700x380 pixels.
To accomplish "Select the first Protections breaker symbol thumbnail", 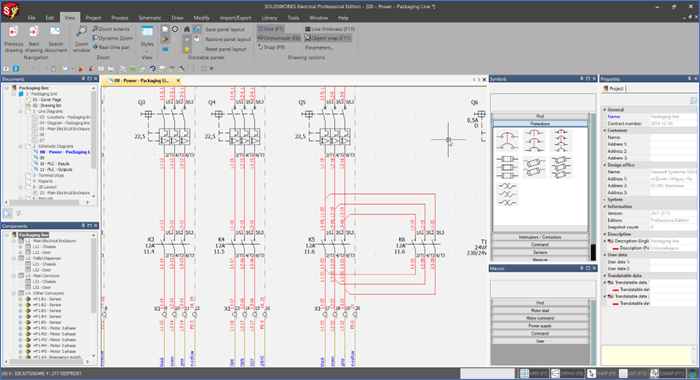I will [x=507, y=141].
